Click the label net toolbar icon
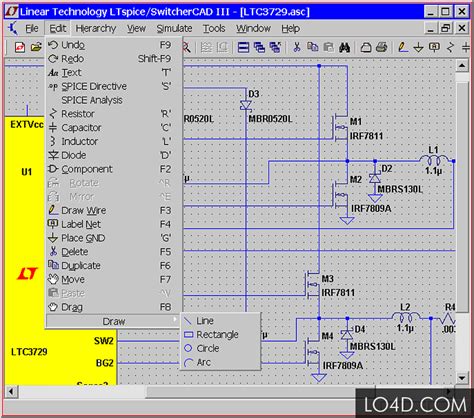474x418 pixels. (x=434, y=47)
